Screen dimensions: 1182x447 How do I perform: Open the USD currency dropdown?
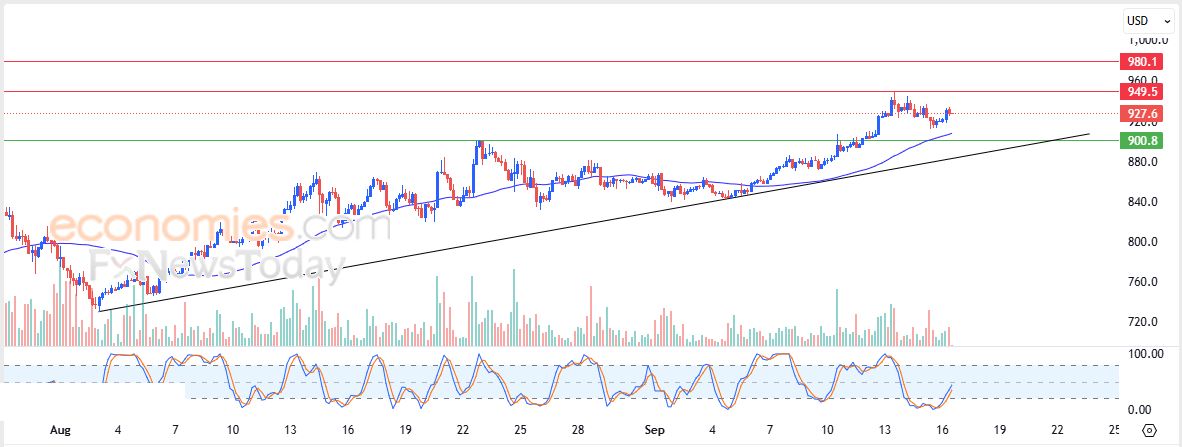tap(1149, 21)
